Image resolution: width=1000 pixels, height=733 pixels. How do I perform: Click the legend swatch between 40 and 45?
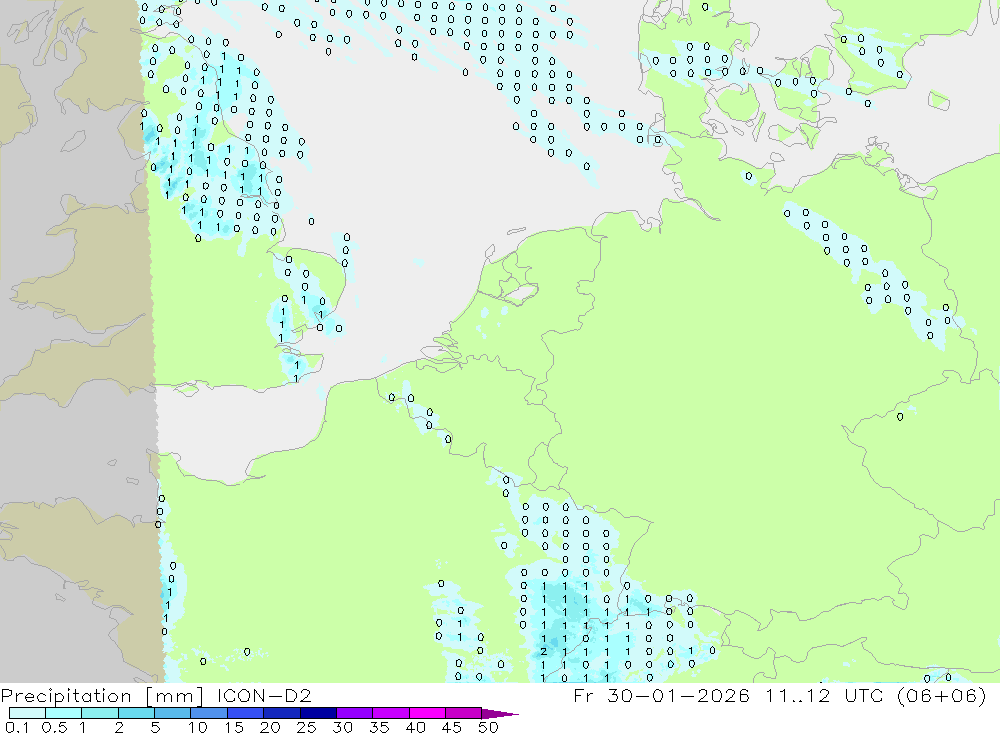(427, 713)
